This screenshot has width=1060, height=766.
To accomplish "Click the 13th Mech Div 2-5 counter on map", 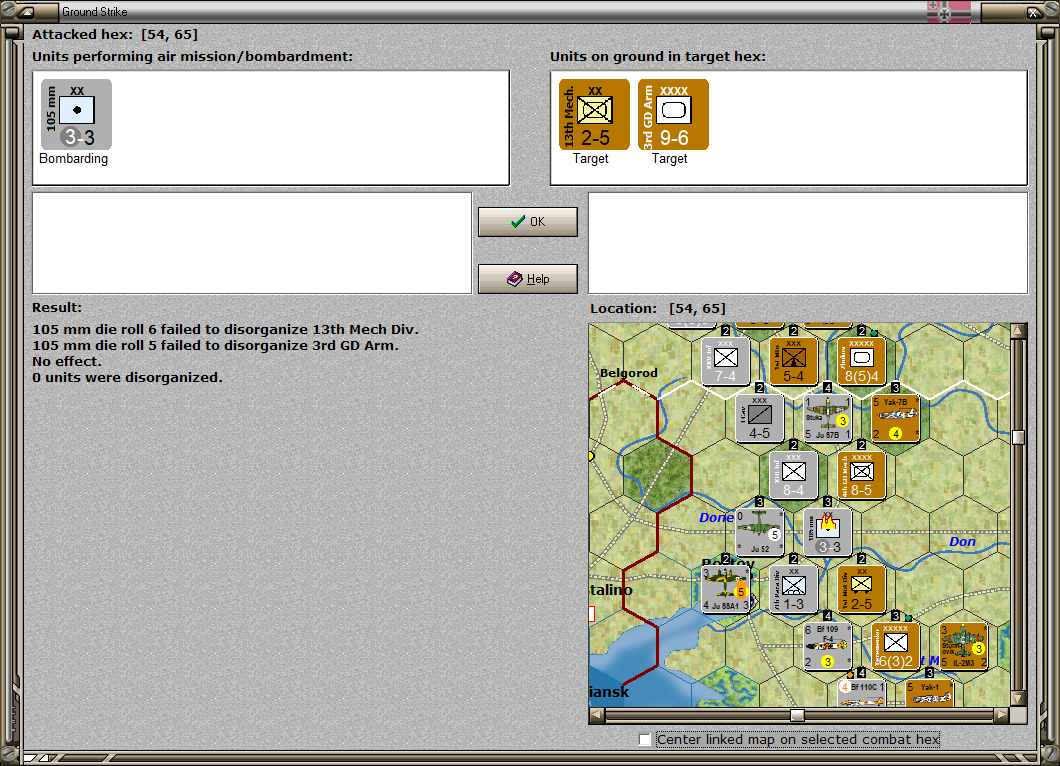I will [861, 589].
